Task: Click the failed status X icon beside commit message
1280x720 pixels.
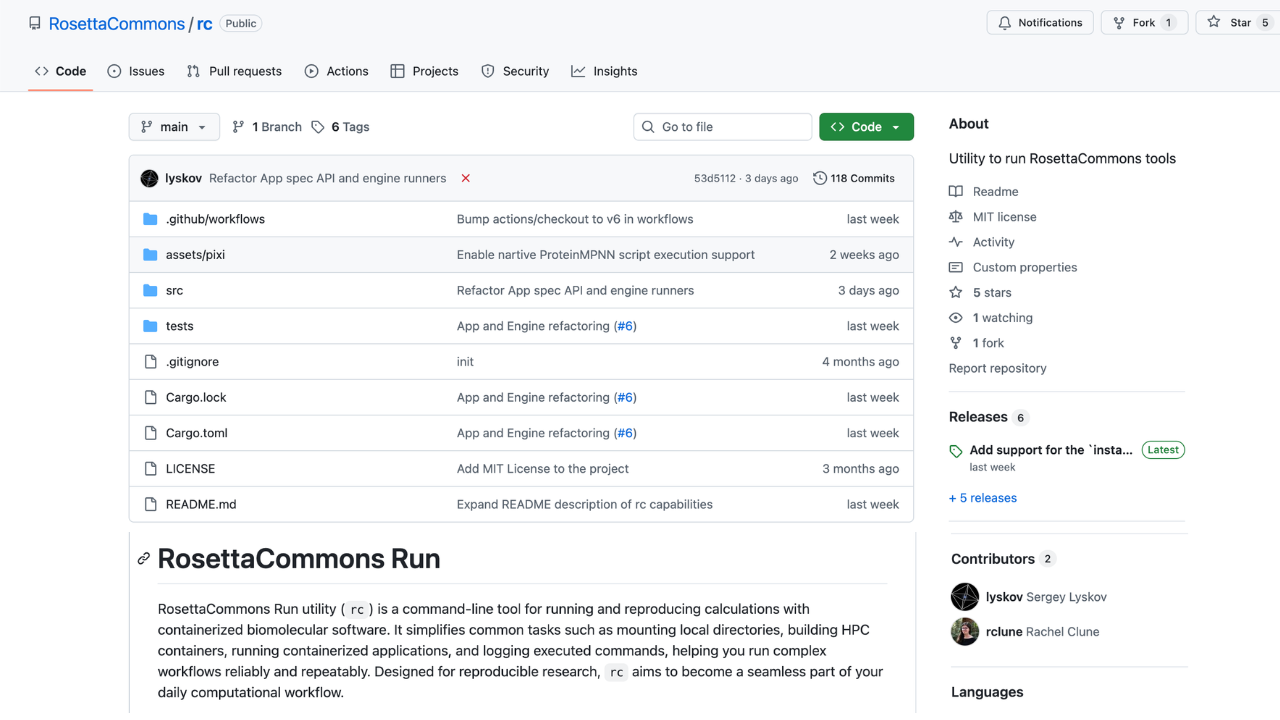Action: tap(466, 178)
